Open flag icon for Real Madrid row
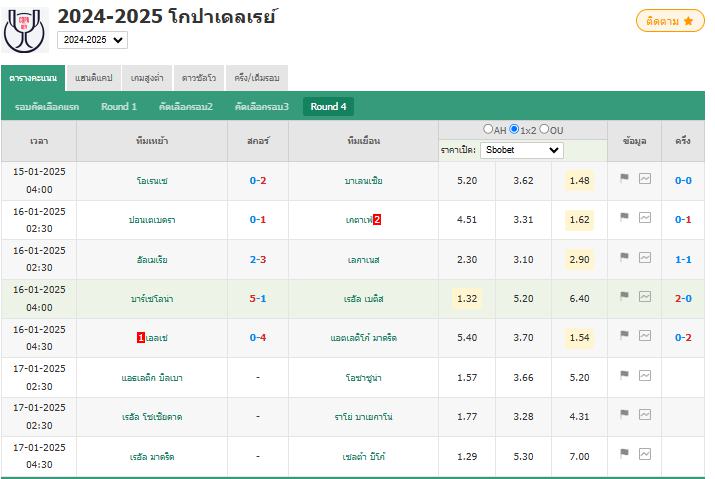This screenshot has width=715, height=479. [x=624, y=453]
